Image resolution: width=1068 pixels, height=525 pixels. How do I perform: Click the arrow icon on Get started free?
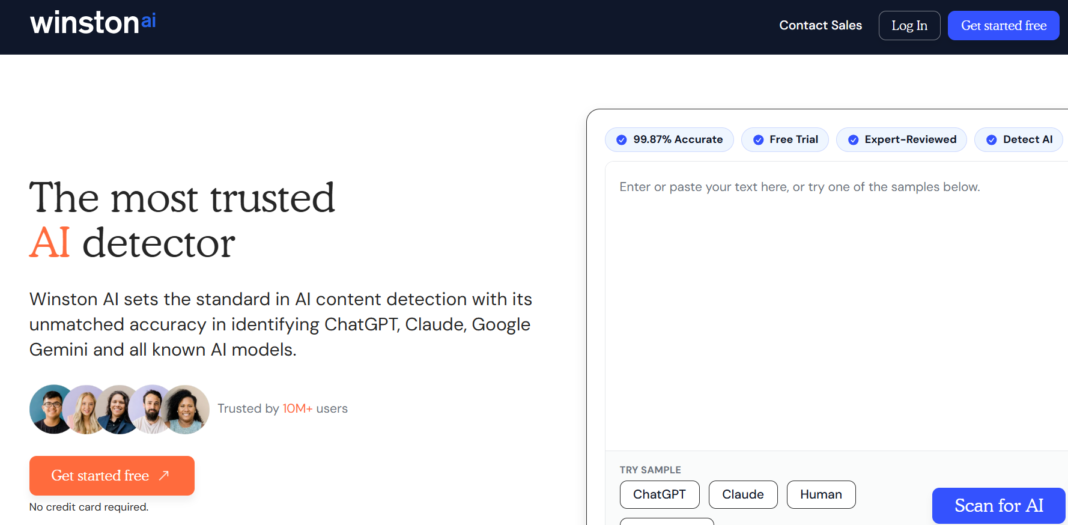tap(163, 476)
